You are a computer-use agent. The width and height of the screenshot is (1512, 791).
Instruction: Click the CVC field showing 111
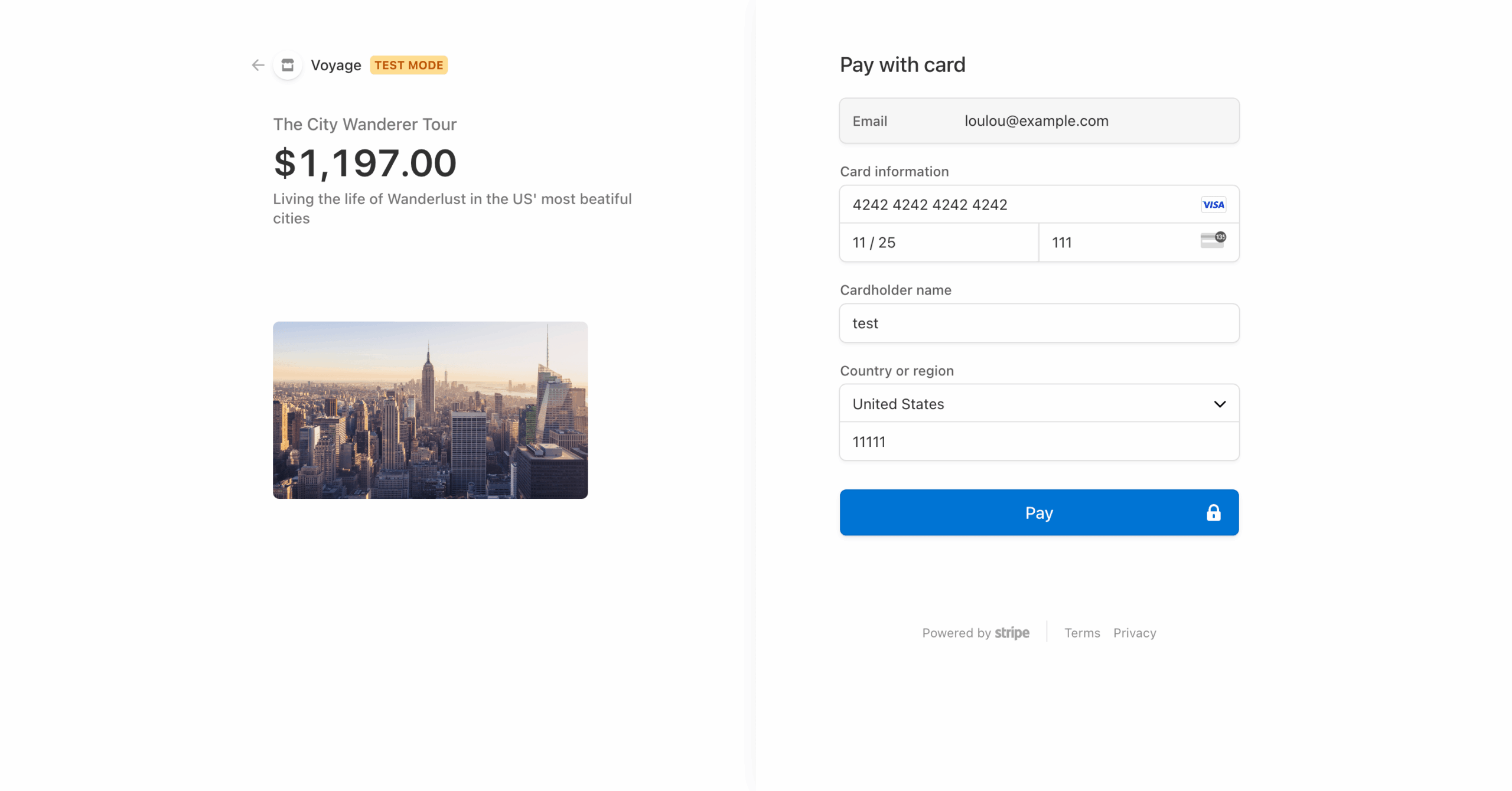click(1139, 242)
